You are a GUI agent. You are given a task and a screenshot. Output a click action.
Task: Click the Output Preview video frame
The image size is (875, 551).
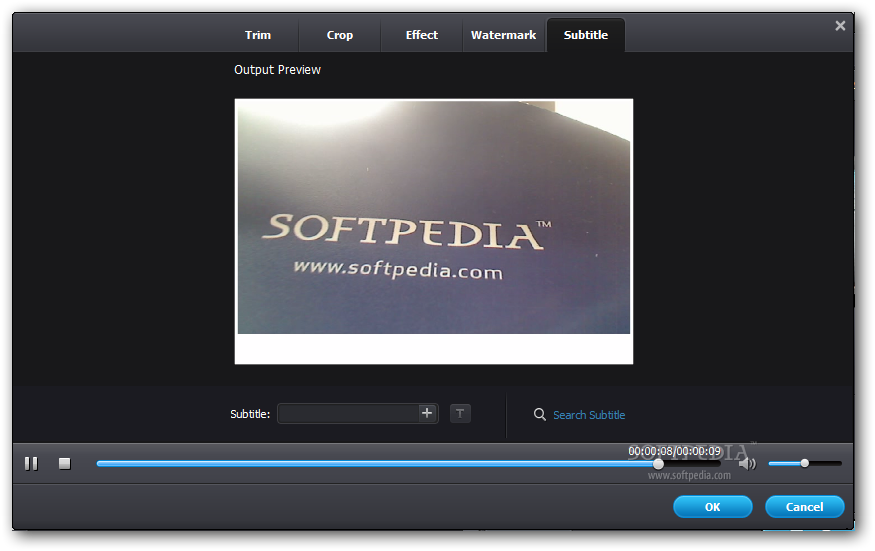point(434,232)
